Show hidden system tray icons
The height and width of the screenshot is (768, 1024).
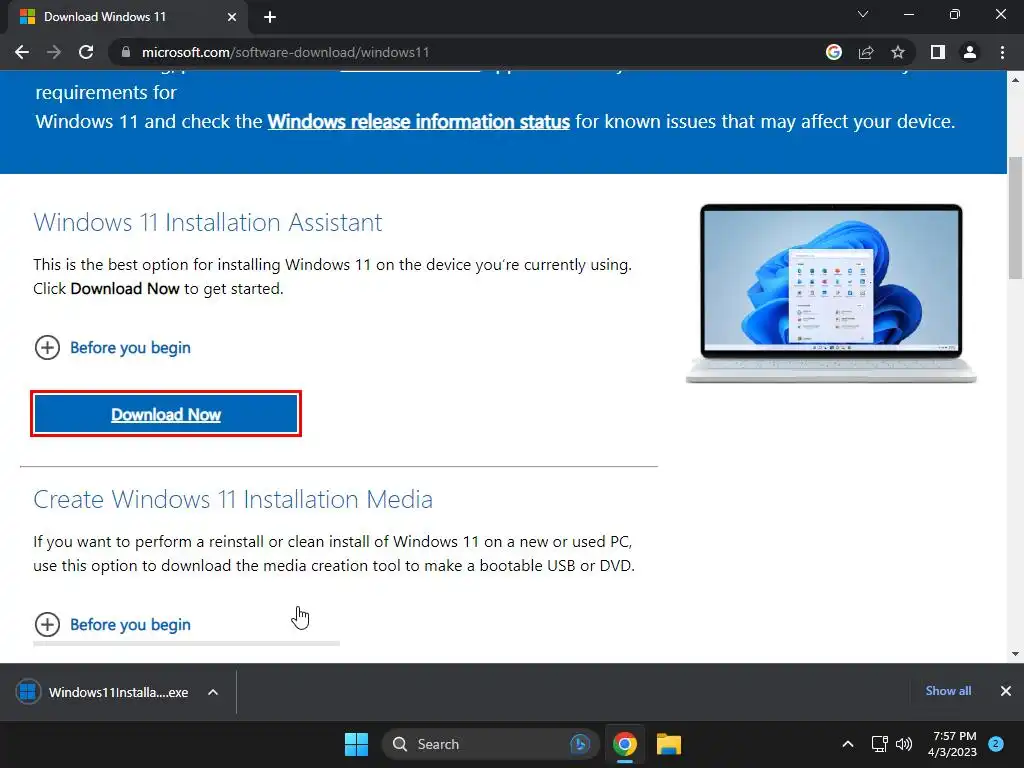pos(848,744)
